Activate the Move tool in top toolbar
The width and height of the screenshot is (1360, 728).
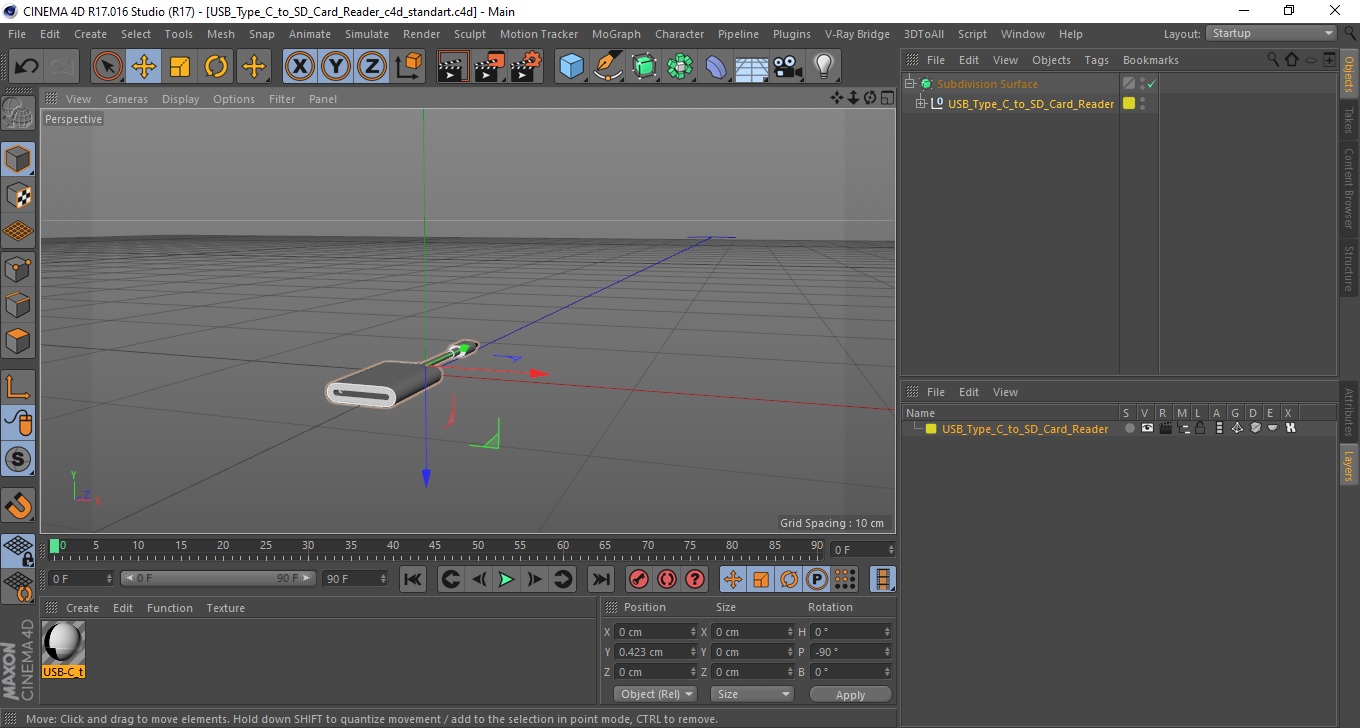click(144, 67)
